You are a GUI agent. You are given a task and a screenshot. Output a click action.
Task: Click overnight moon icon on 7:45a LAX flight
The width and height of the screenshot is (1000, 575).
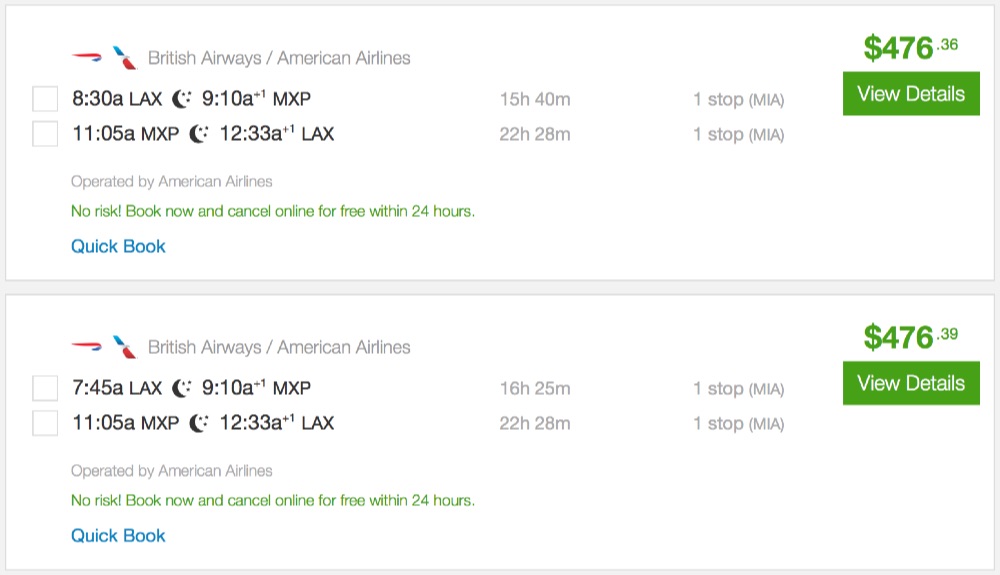[x=182, y=389]
